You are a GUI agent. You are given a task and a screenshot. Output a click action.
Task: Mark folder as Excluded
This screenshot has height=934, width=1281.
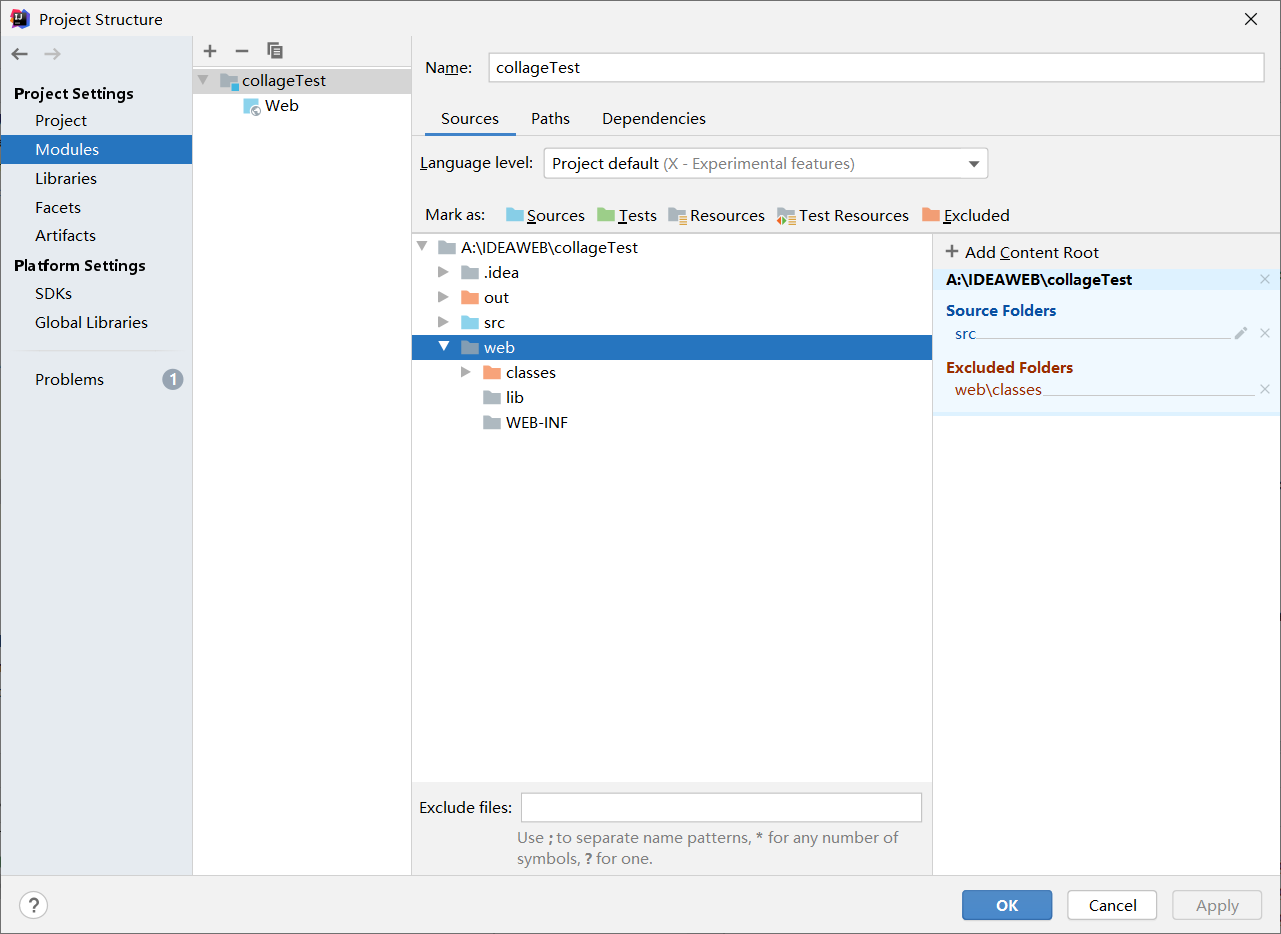pos(966,215)
